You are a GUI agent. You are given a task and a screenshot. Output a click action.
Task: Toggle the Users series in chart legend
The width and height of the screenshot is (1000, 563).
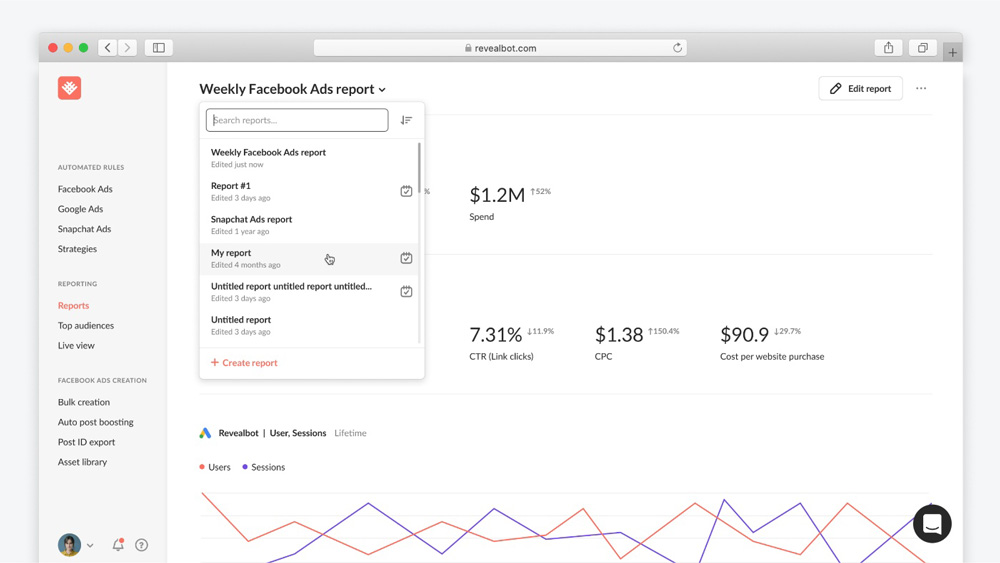215,467
